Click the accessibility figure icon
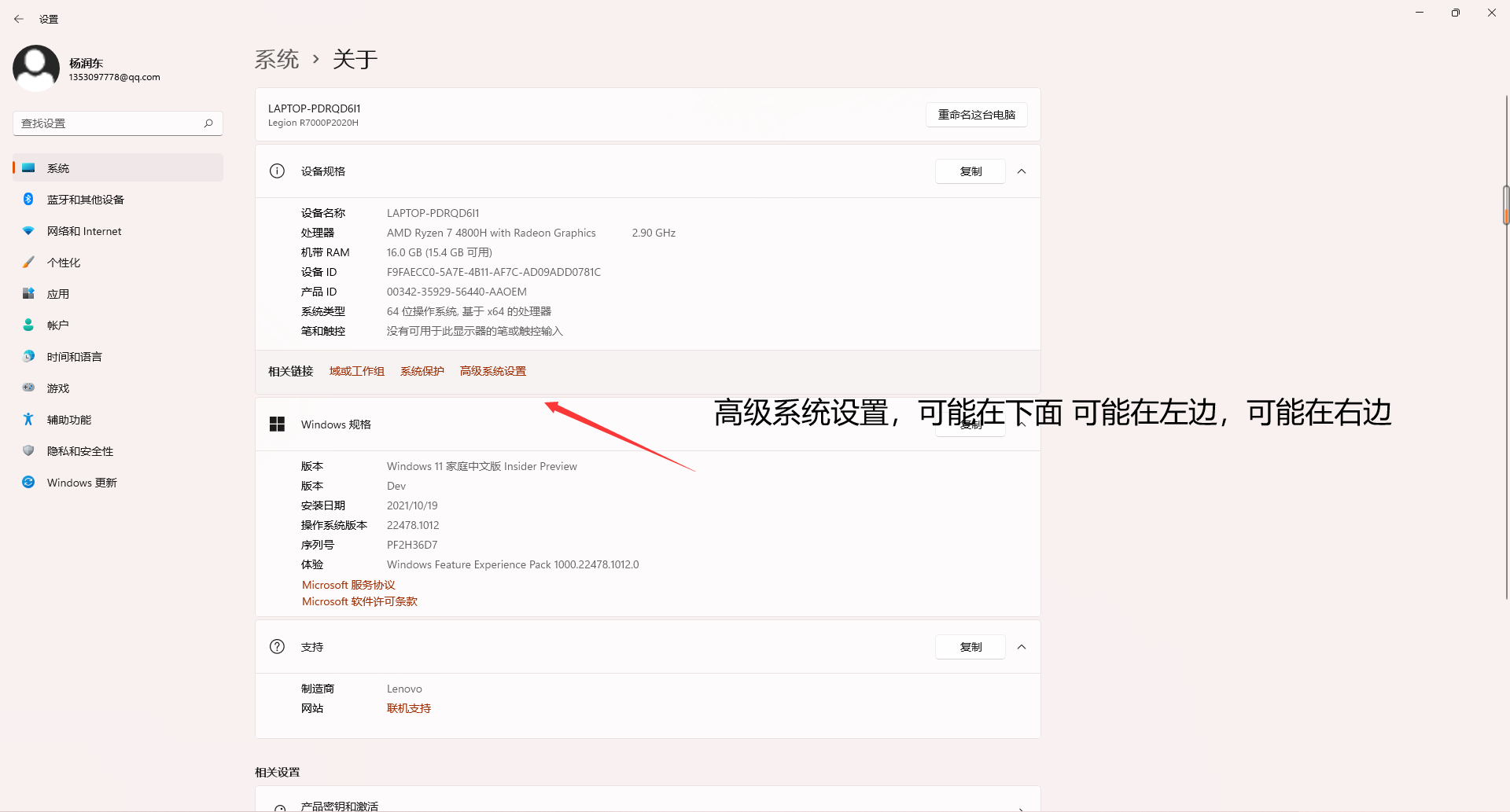This screenshot has width=1510, height=812. coord(28,420)
